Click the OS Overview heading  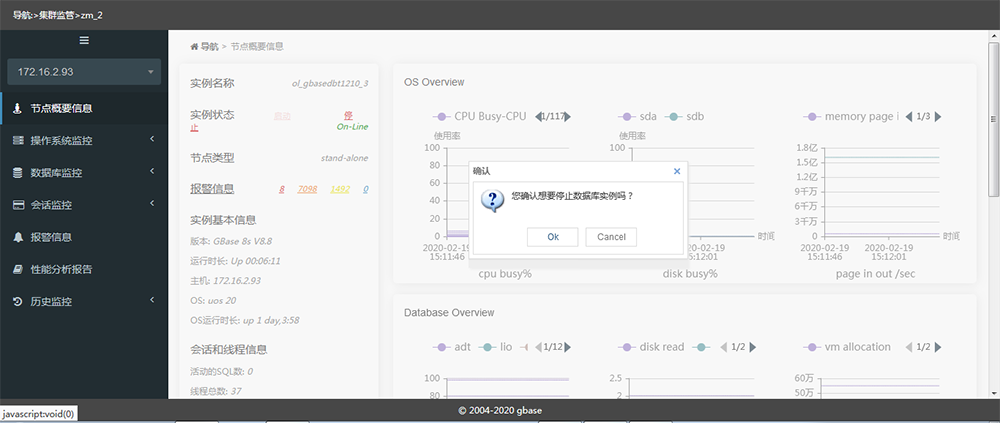click(434, 82)
